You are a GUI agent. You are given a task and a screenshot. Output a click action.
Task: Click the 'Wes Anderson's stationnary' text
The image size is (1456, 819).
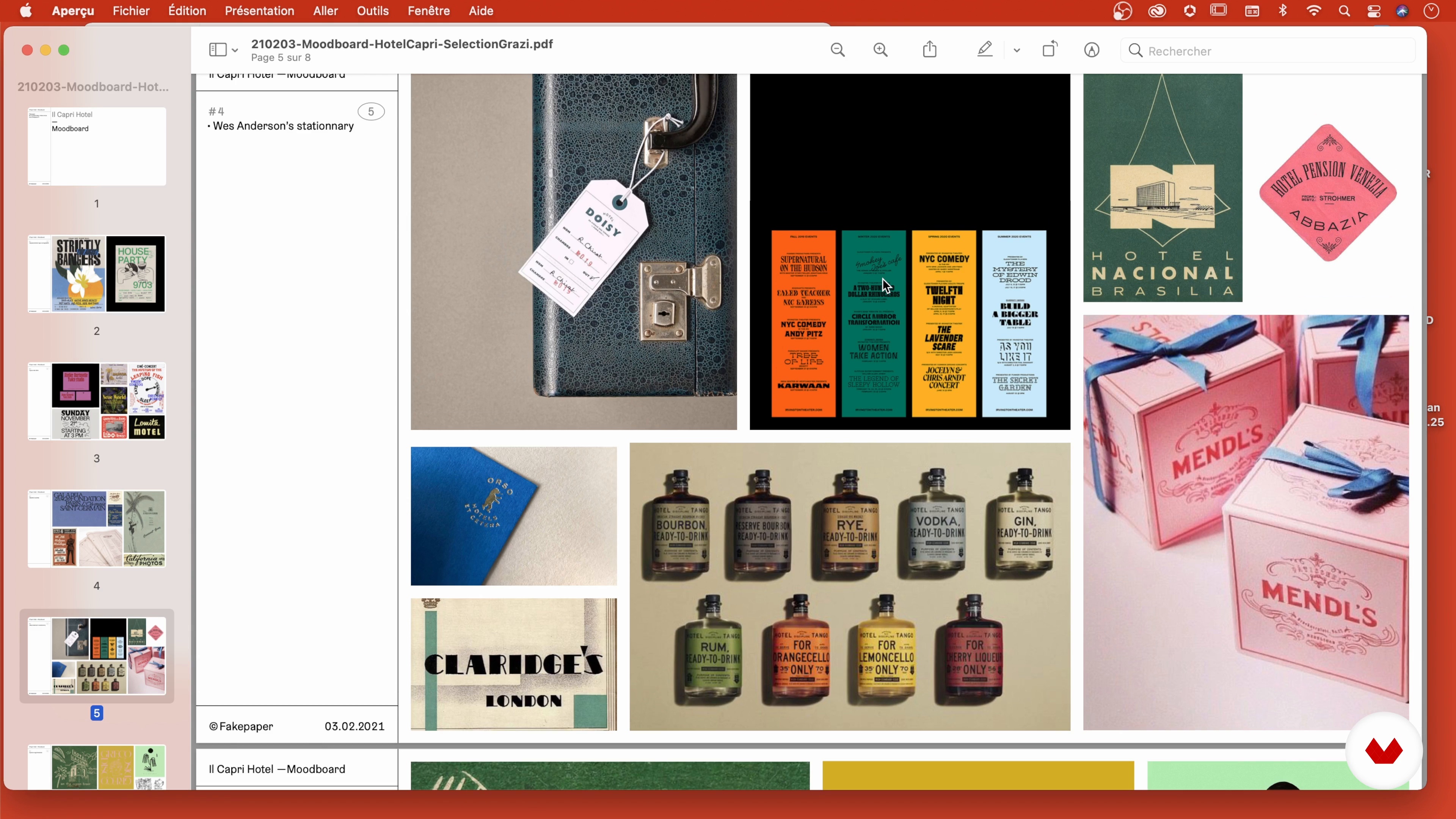point(283,126)
